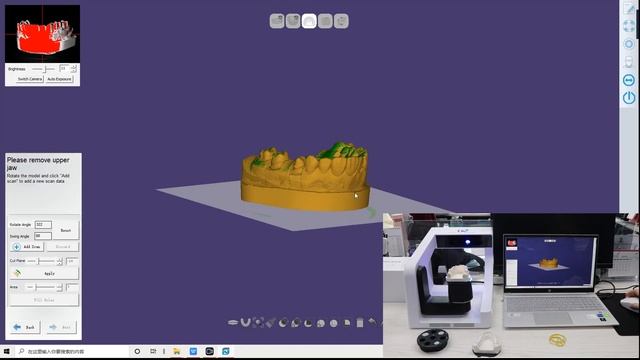
Task: Click the trash delete icon
Action: coord(360,323)
